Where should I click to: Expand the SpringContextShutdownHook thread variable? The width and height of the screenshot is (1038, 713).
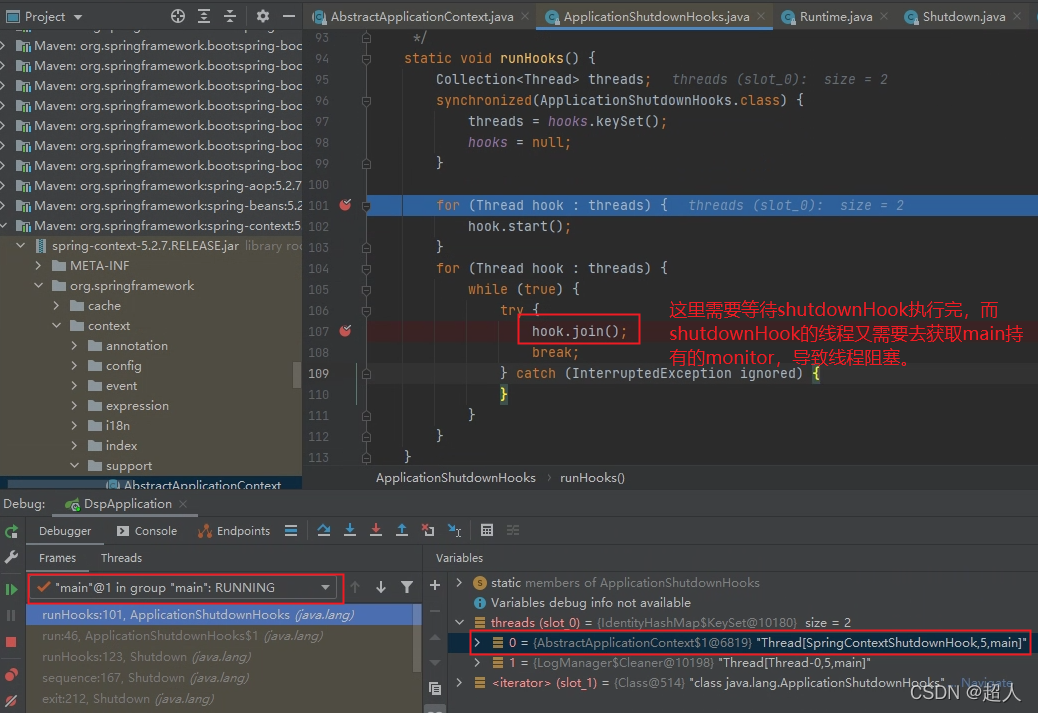[477, 642]
